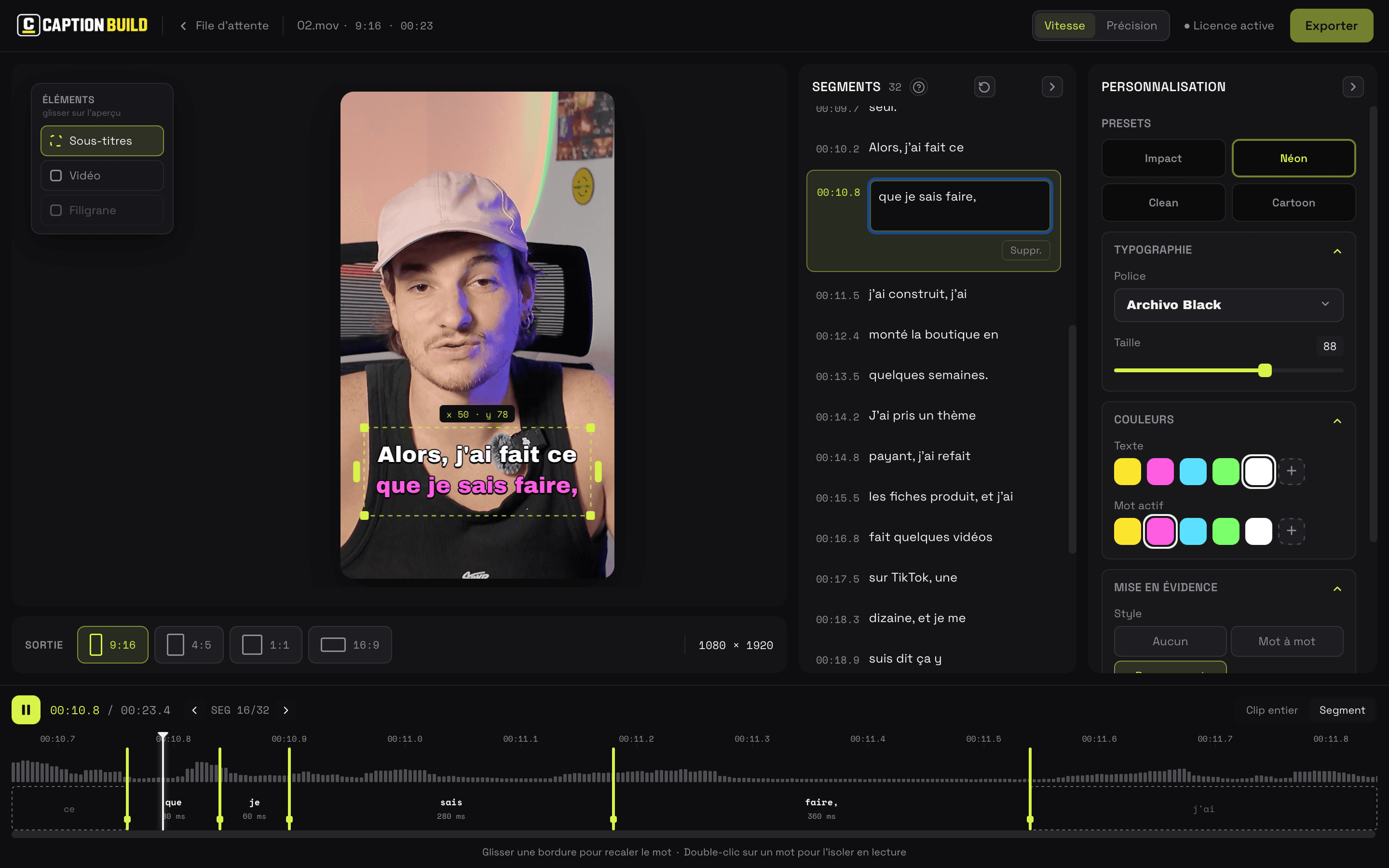Choose the Mot à mot style

point(1287,641)
